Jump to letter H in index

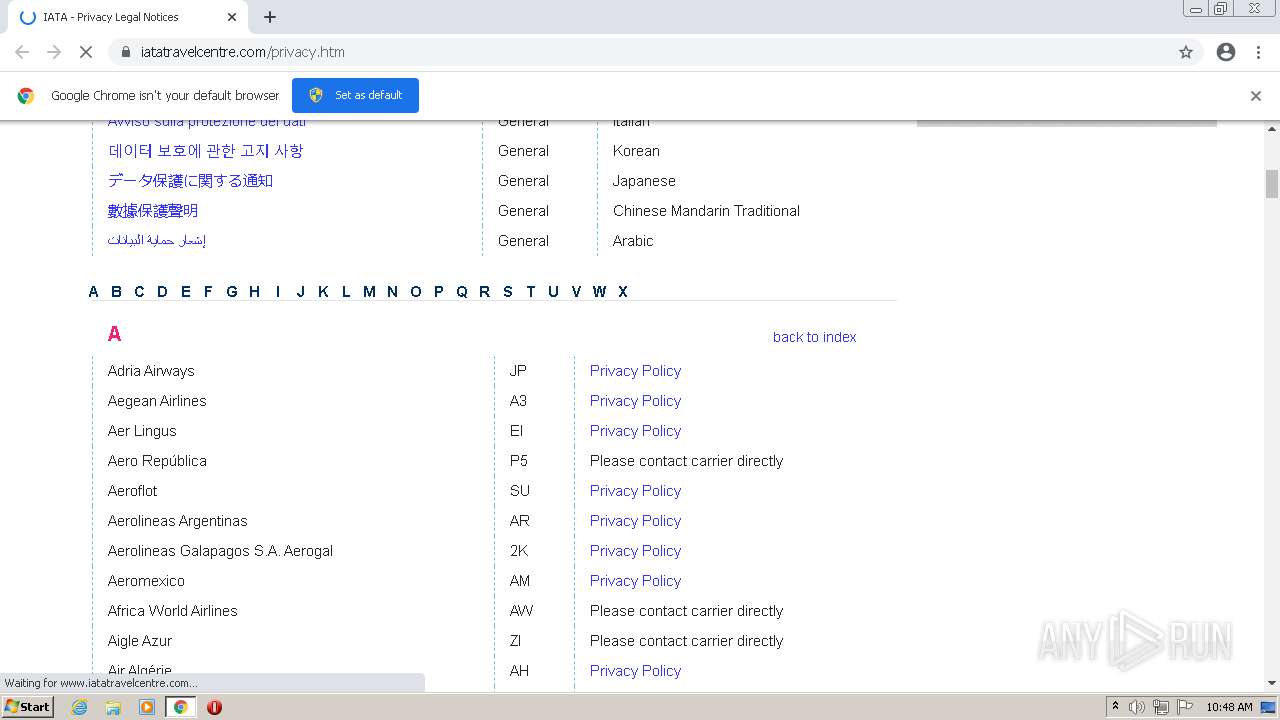254,292
